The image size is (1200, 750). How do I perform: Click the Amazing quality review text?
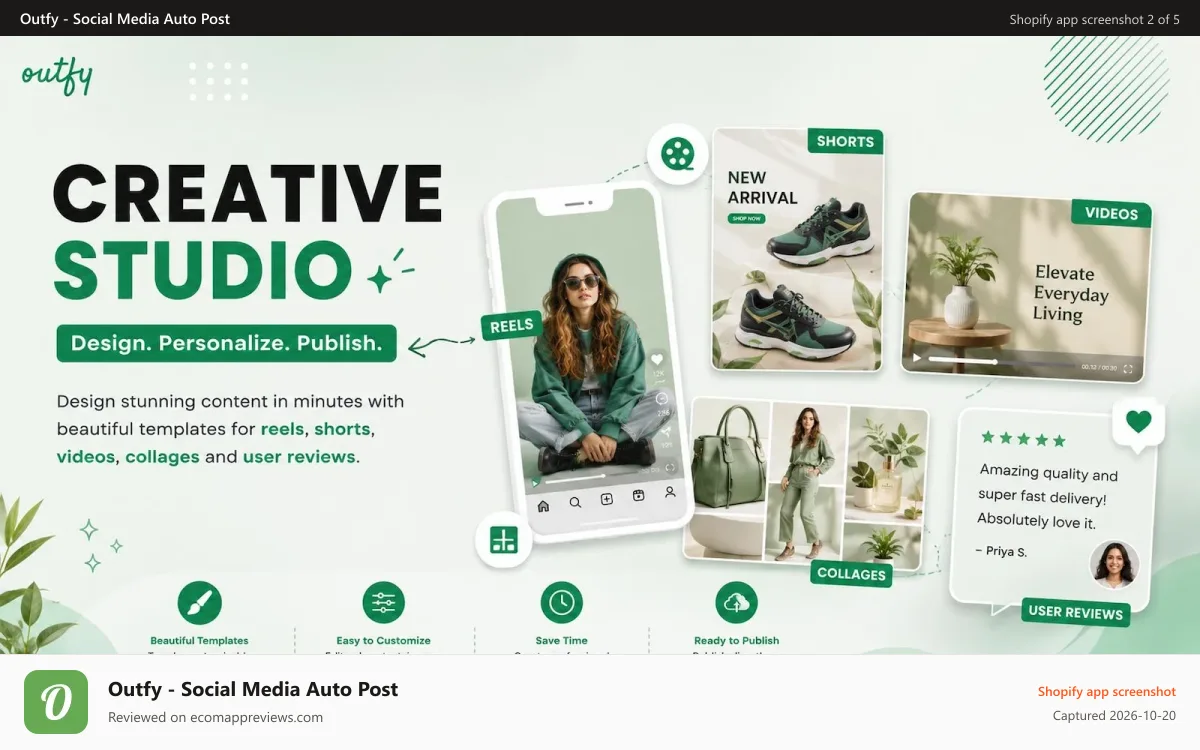1047,496
